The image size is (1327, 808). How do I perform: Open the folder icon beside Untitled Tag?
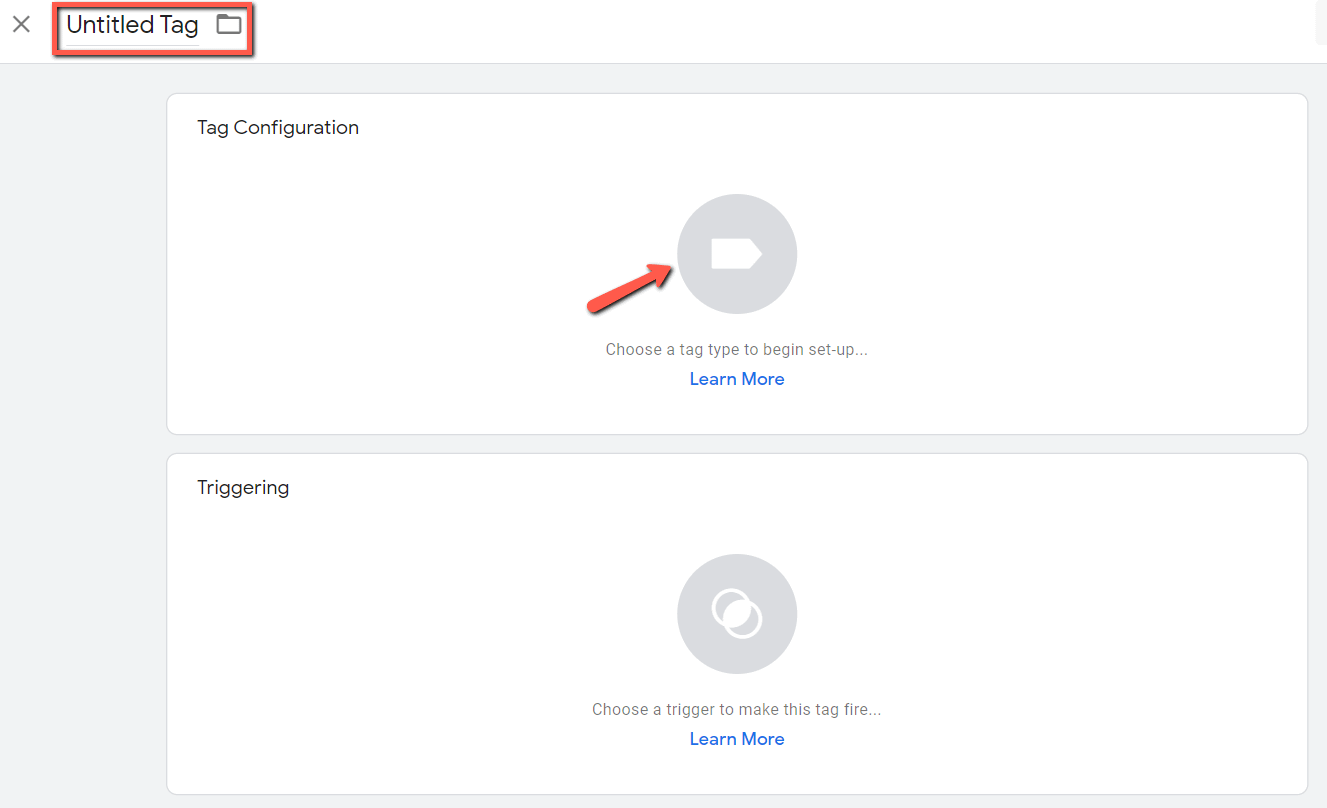click(229, 25)
